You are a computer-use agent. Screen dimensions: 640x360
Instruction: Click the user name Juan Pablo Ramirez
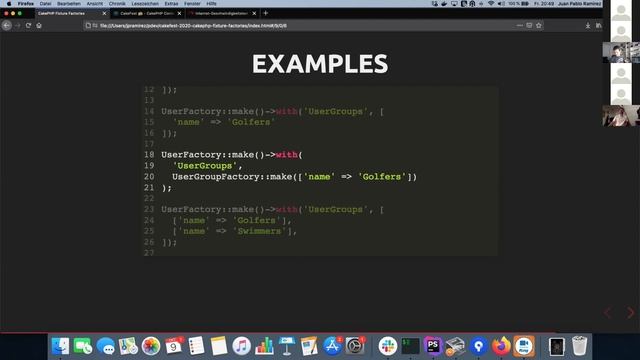click(x=579, y=4)
